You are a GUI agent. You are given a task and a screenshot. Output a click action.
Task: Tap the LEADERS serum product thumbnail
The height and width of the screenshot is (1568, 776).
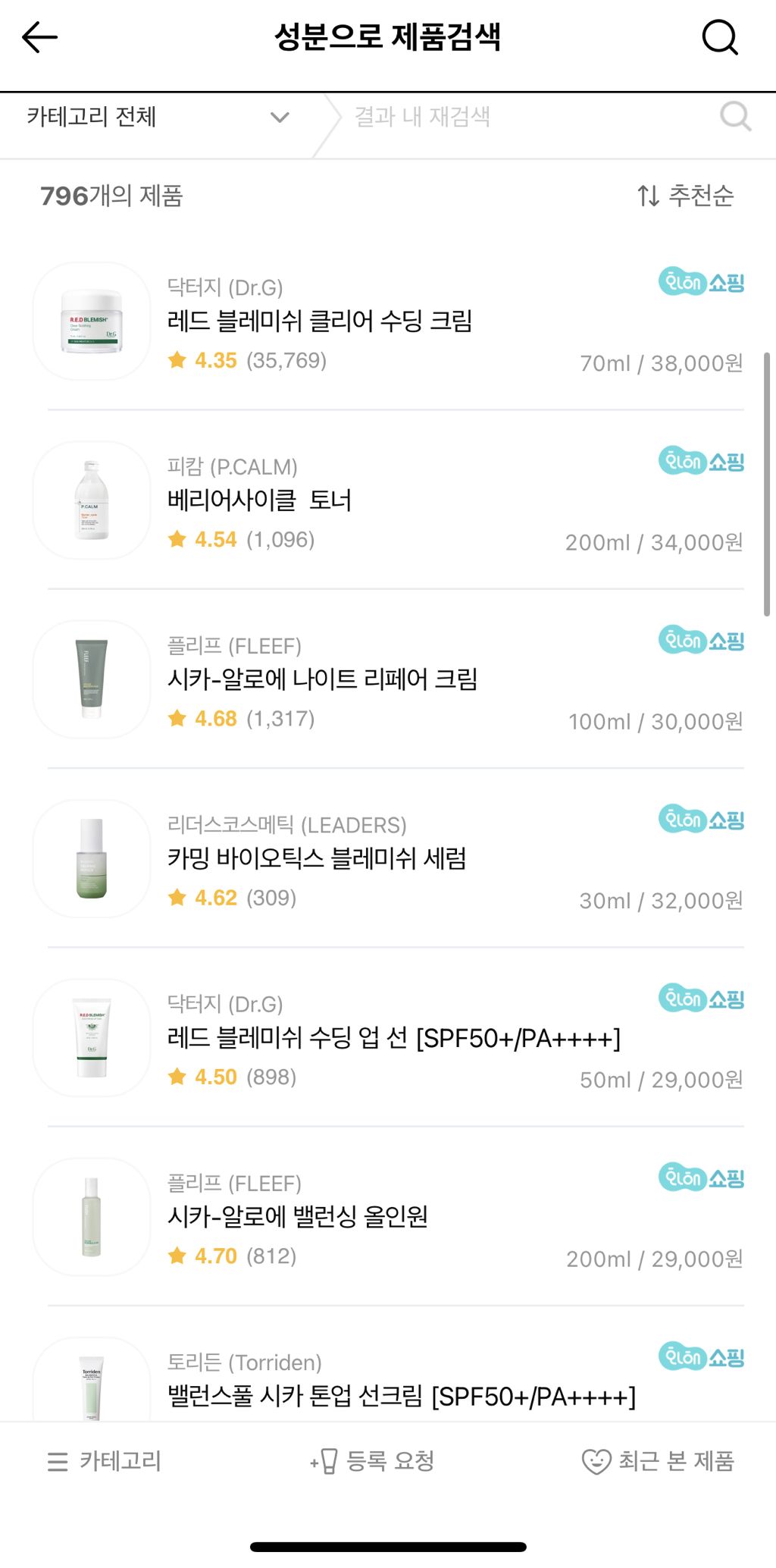point(92,858)
